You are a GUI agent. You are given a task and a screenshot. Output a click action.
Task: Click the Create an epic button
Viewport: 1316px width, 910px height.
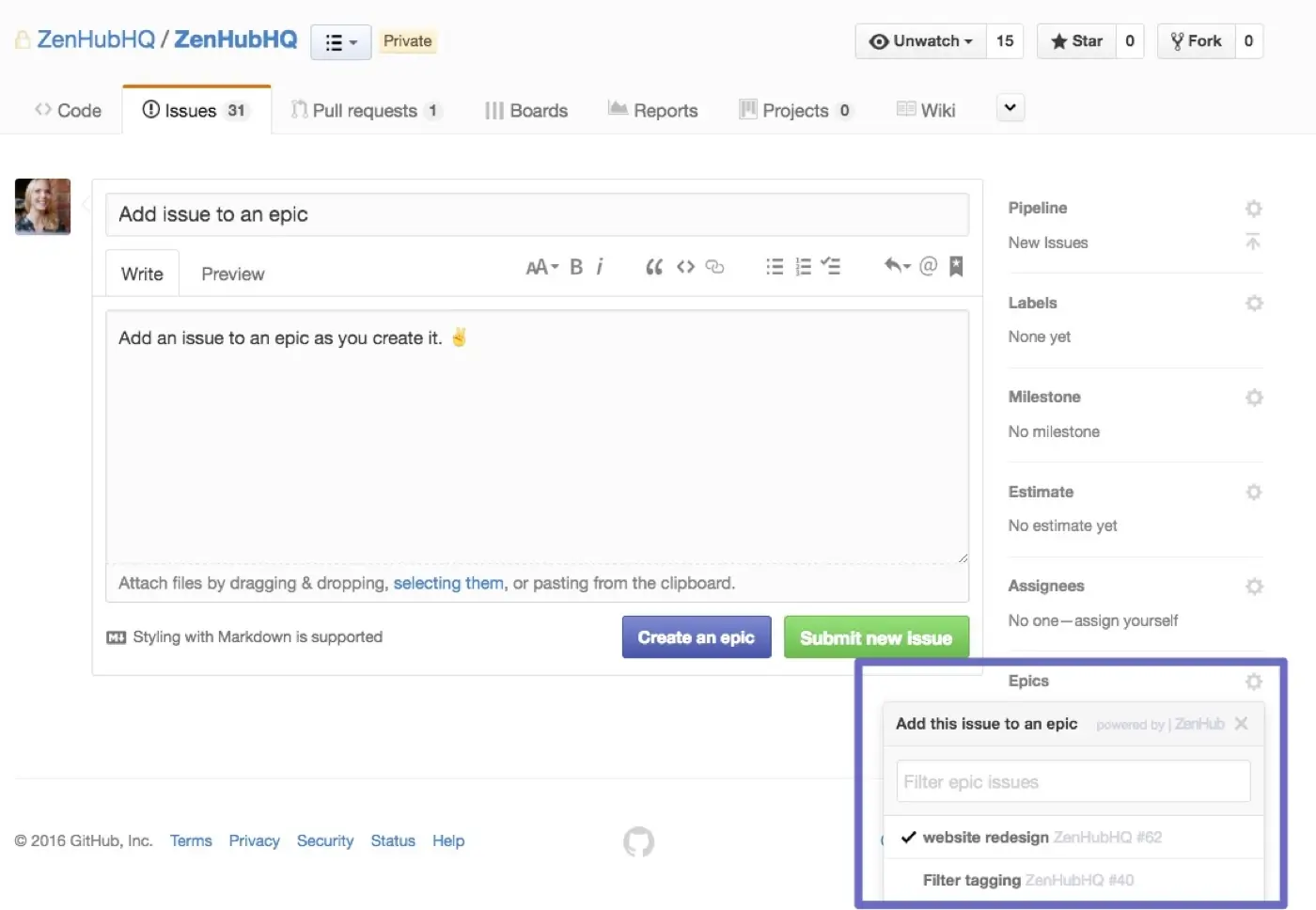[x=697, y=637]
